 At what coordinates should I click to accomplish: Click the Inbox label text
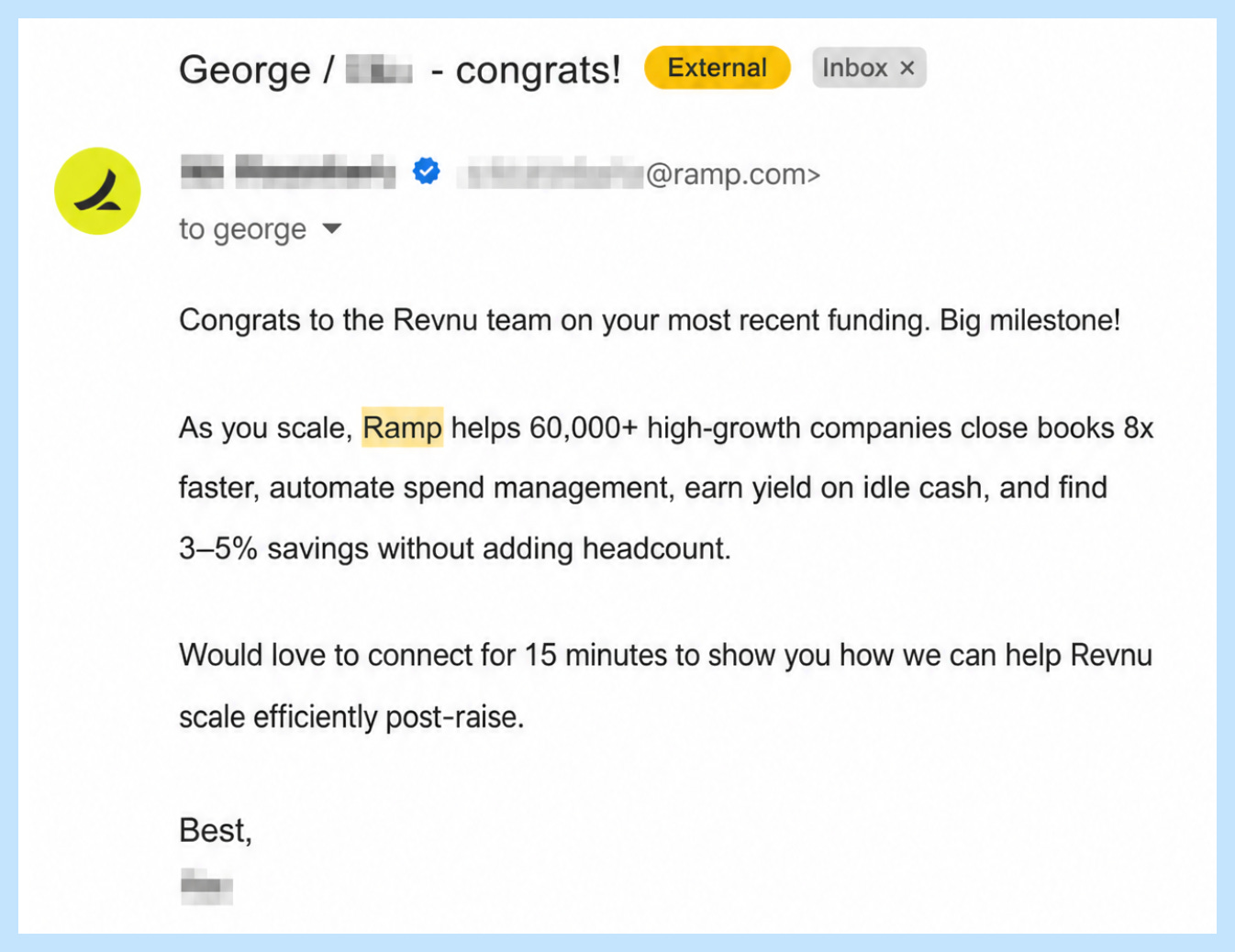[854, 68]
